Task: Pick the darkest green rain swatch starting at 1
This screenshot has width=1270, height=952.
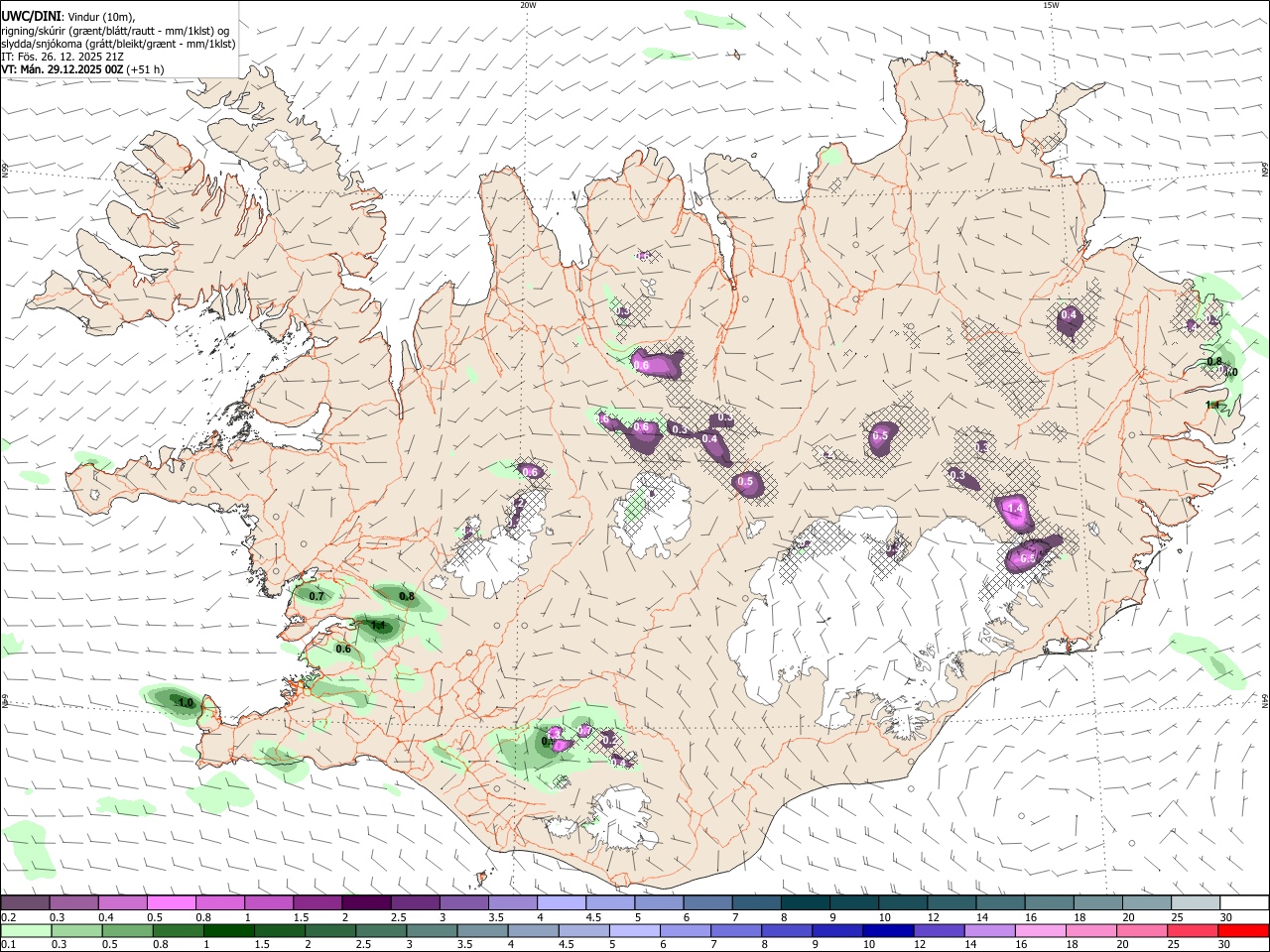Action: tap(228, 931)
